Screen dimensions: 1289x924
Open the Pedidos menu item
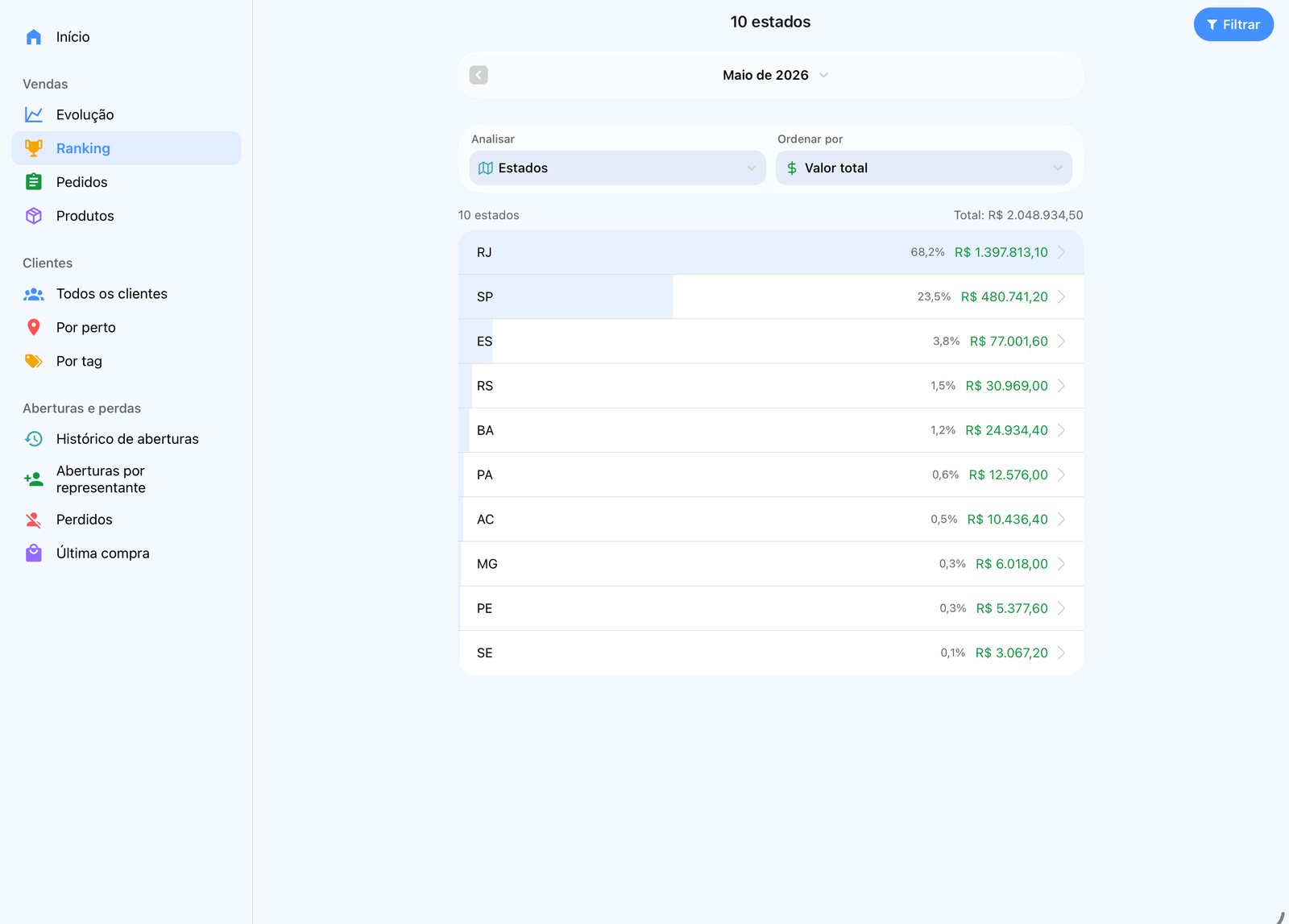tap(126, 182)
